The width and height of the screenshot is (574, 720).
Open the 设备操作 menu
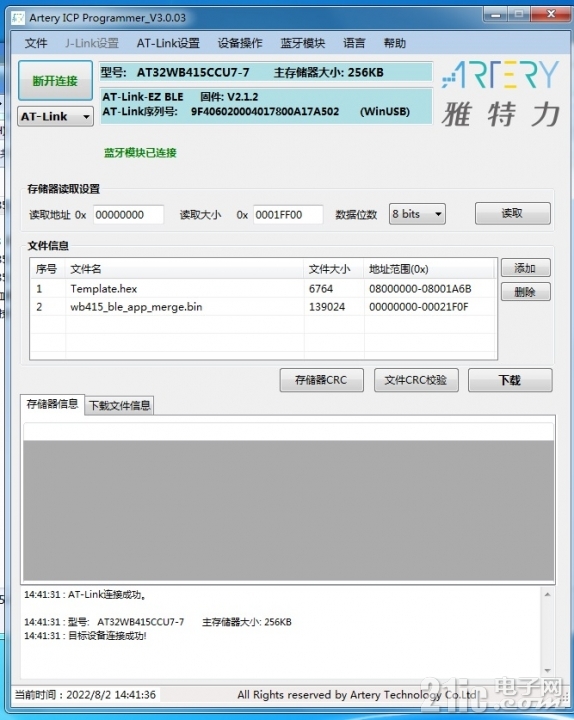tap(240, 43)
